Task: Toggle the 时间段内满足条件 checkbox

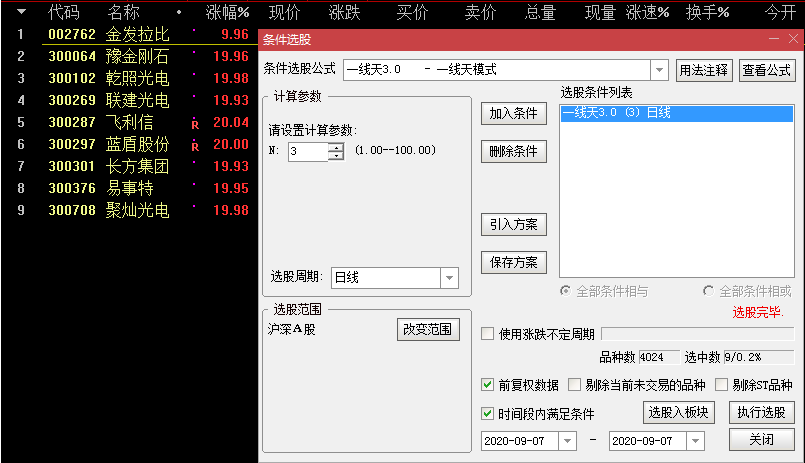Action: pyautogui.click(x=488, y=413)
